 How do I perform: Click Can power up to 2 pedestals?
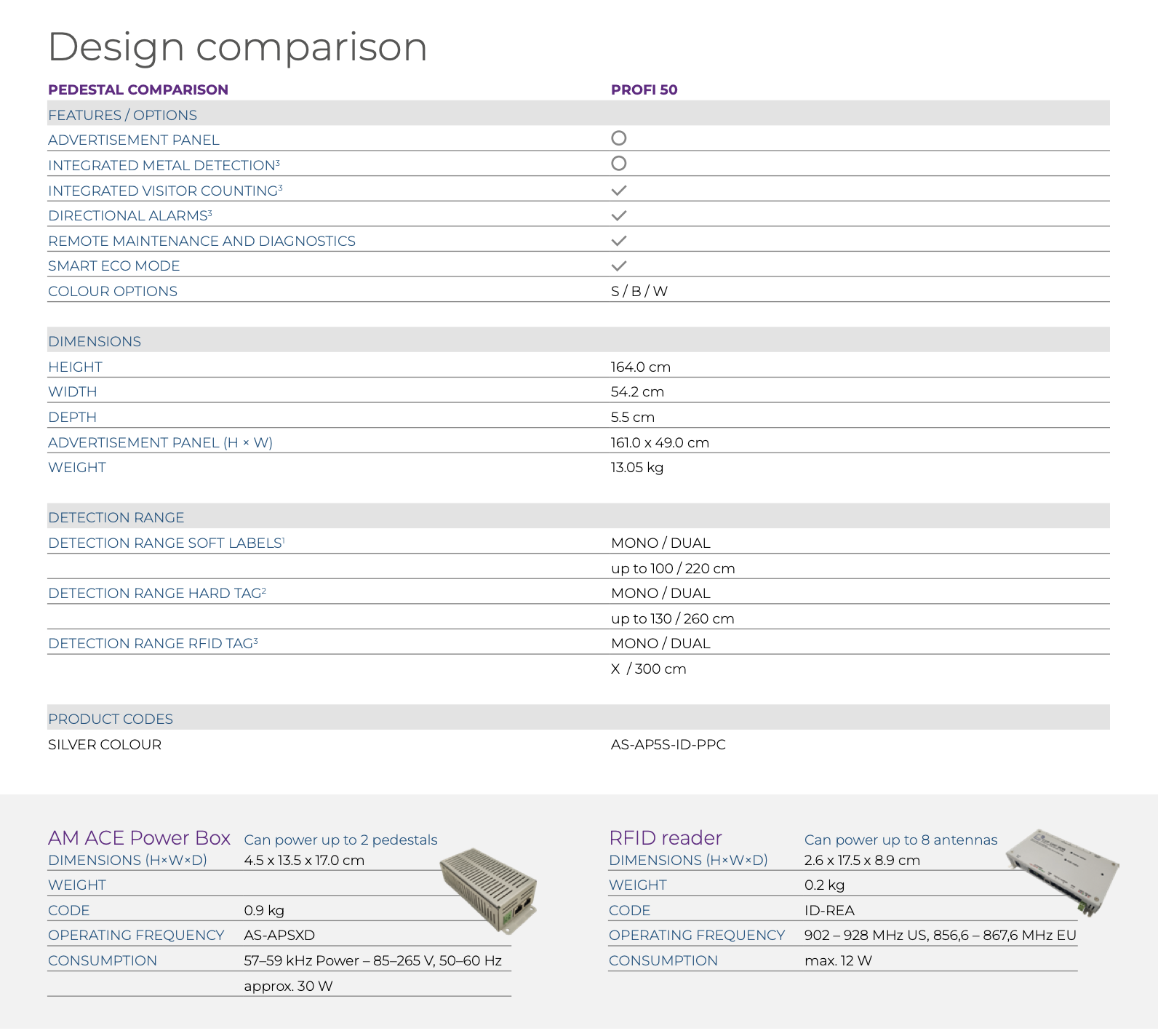pos(340,840)
